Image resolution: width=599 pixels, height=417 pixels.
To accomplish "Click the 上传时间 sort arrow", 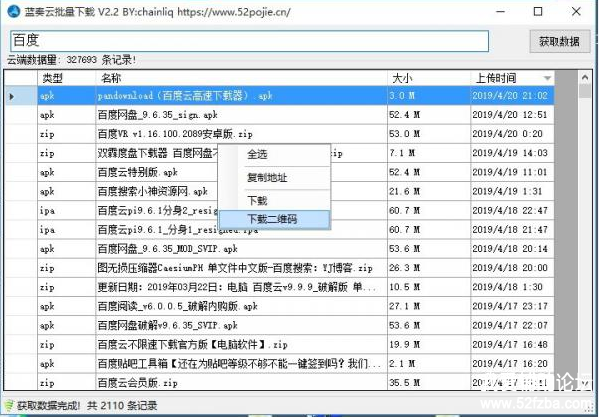I will [547, 78].
